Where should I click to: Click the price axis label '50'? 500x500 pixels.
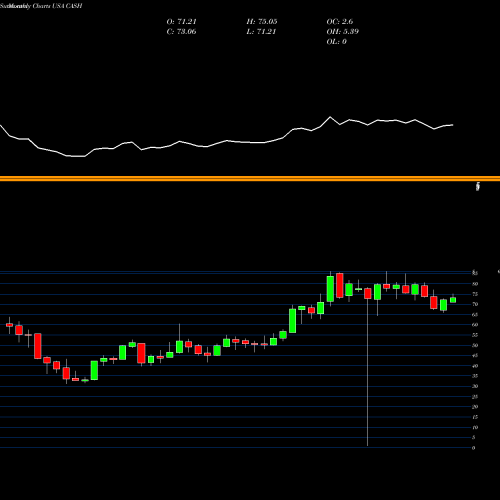click(x=475, y=345)
